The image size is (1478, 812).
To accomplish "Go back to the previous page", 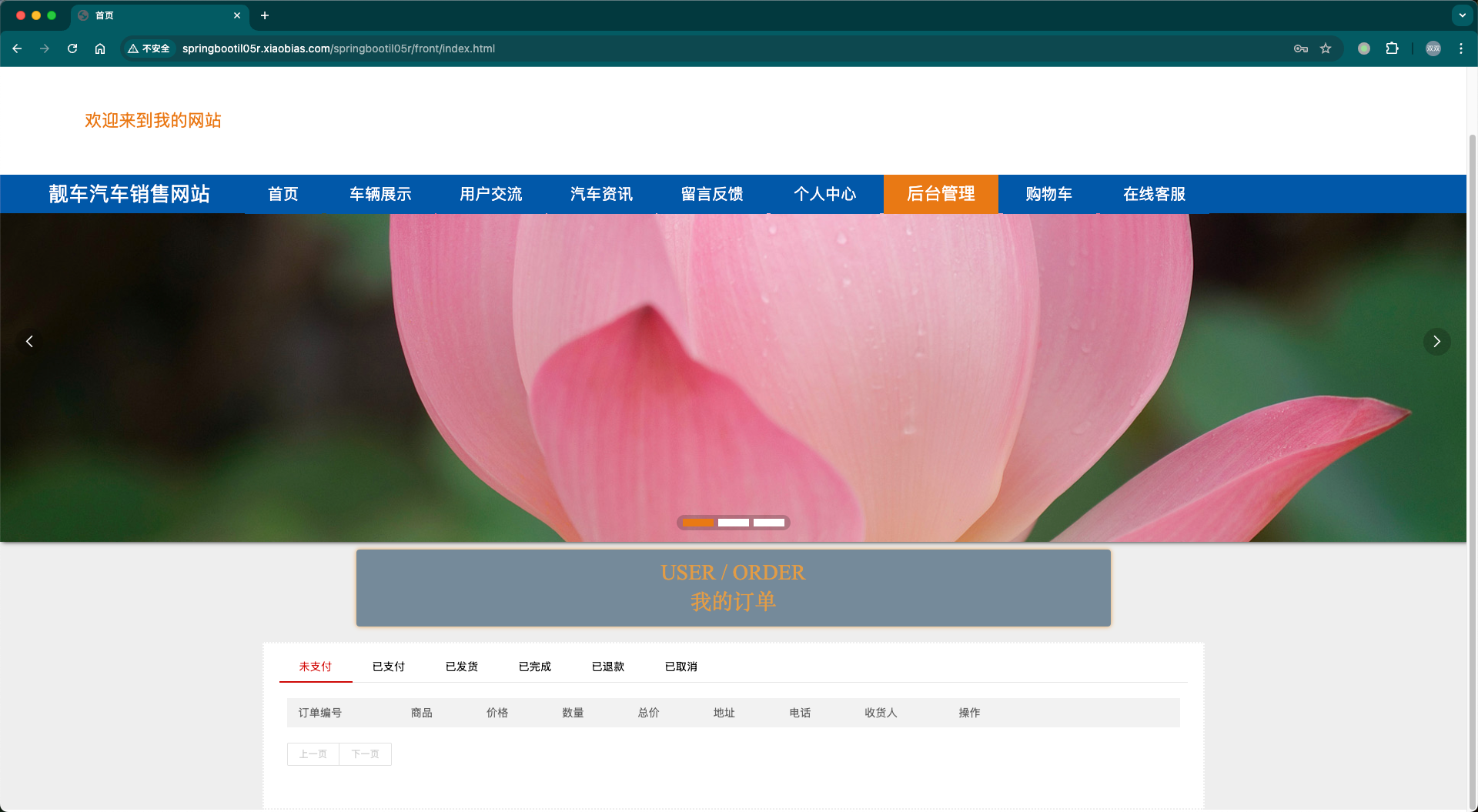I will (x=17, y=48).
